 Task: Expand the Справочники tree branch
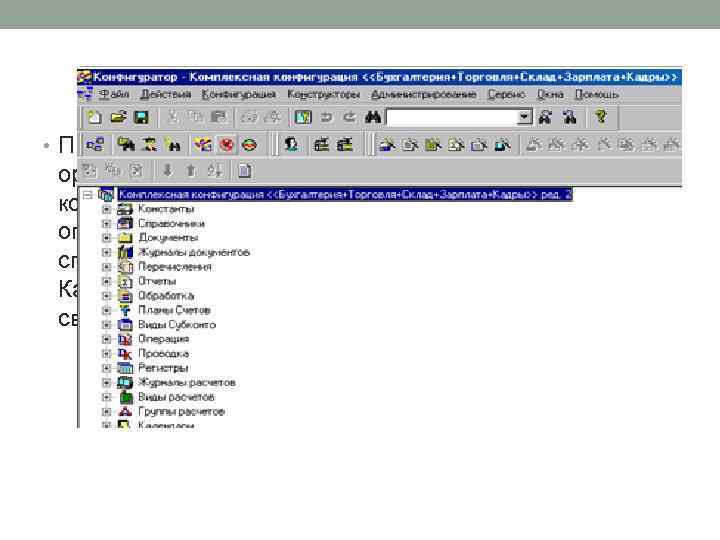[x=107, y=224]
